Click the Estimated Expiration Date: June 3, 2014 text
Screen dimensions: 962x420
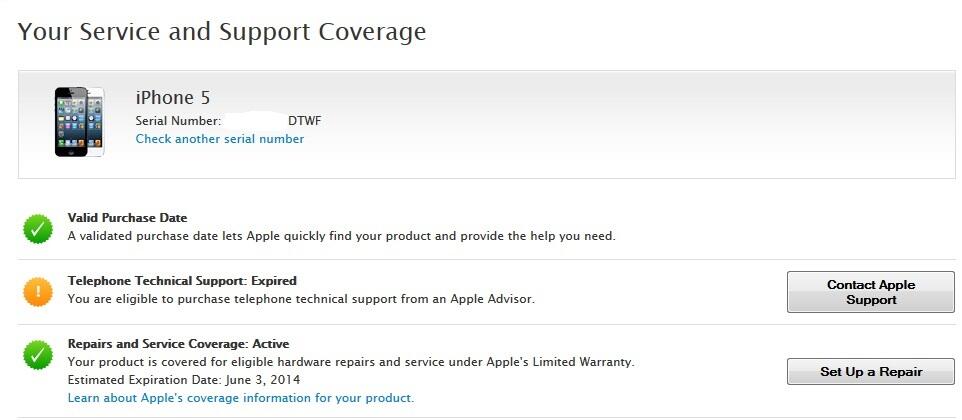[x=183, y=380]
